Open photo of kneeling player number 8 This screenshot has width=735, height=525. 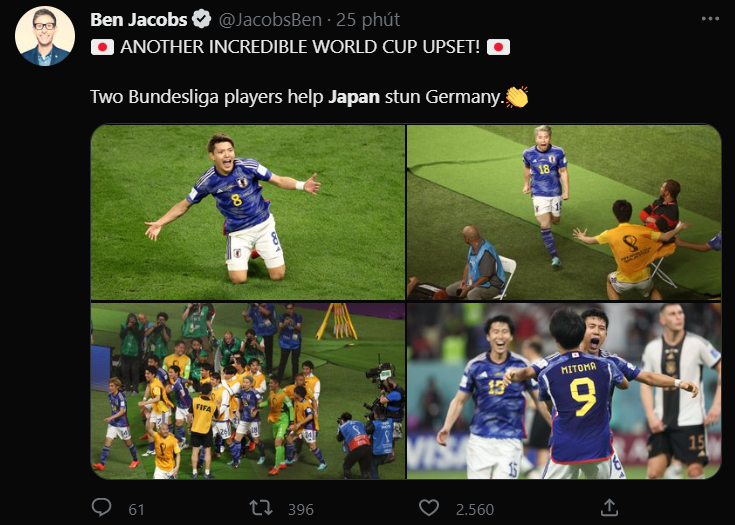248,212
